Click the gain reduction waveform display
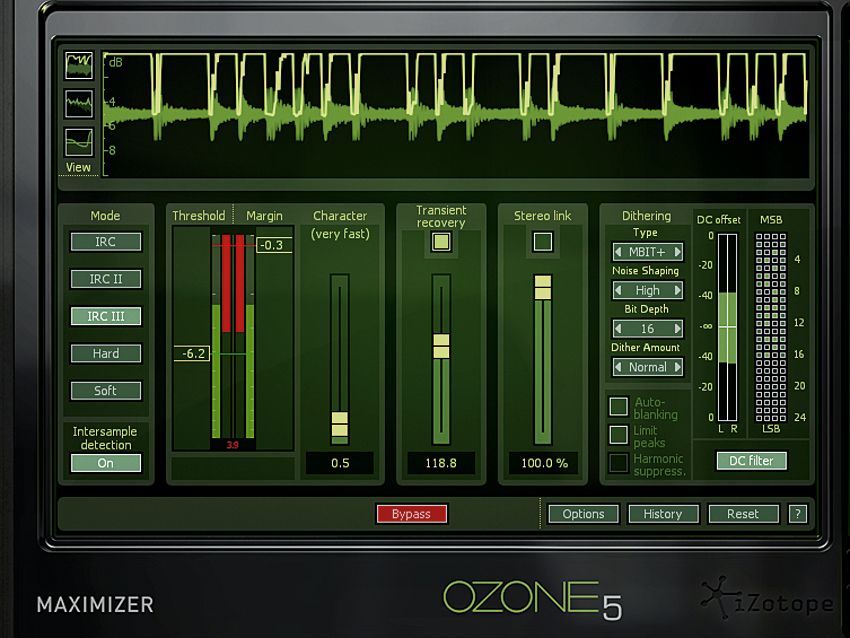This screenshot has width=850, height=638. coord(455,114)
